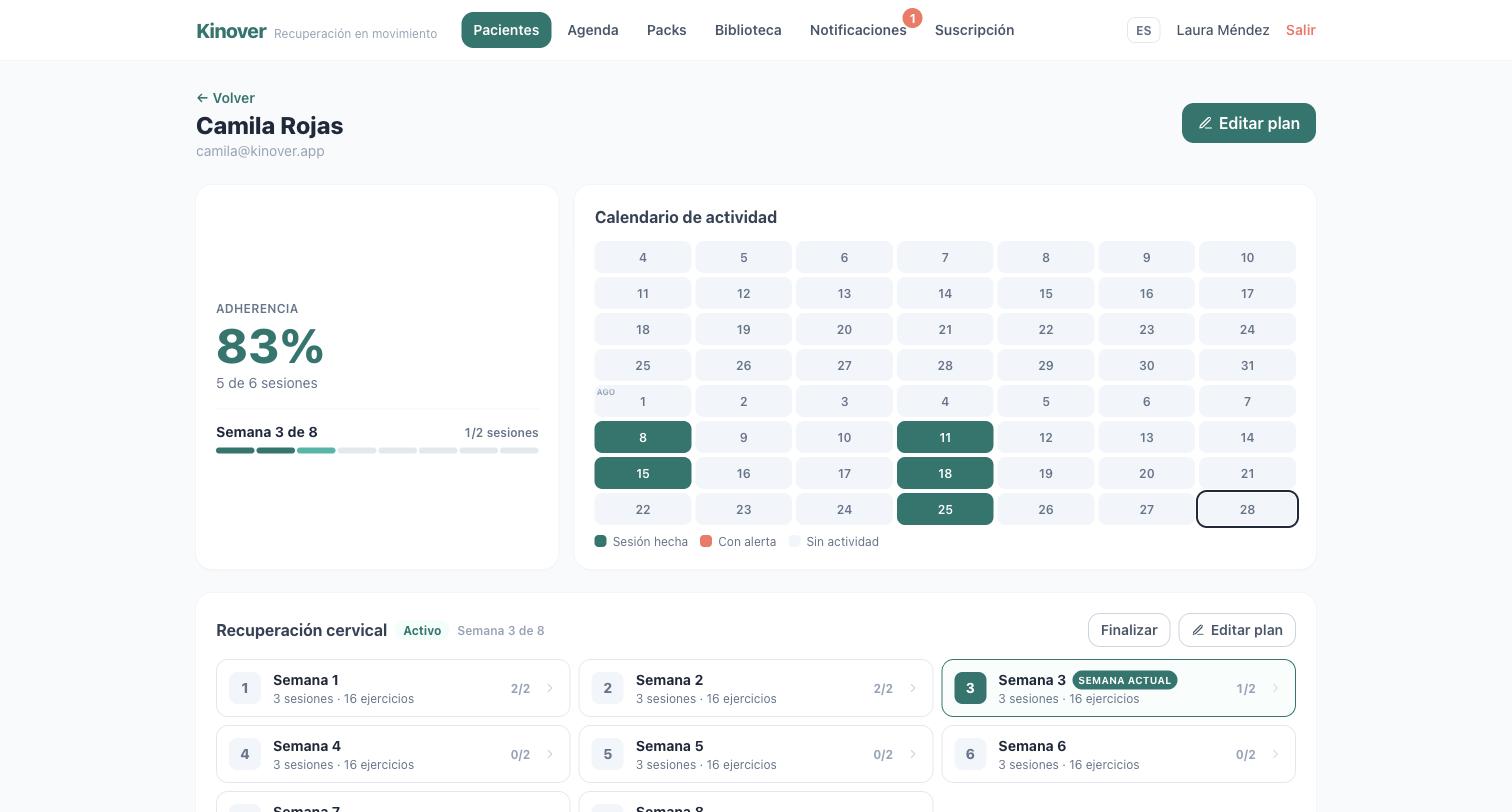Click the green Editar plan button
The width and height of the screenshot is (1512, 812).
pyautogui.click(x=1249, y=123)
